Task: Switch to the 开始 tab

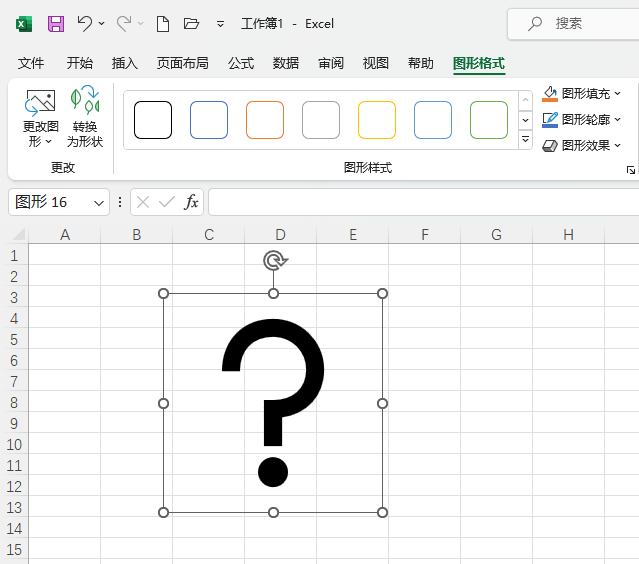Action: coord(79,63)
